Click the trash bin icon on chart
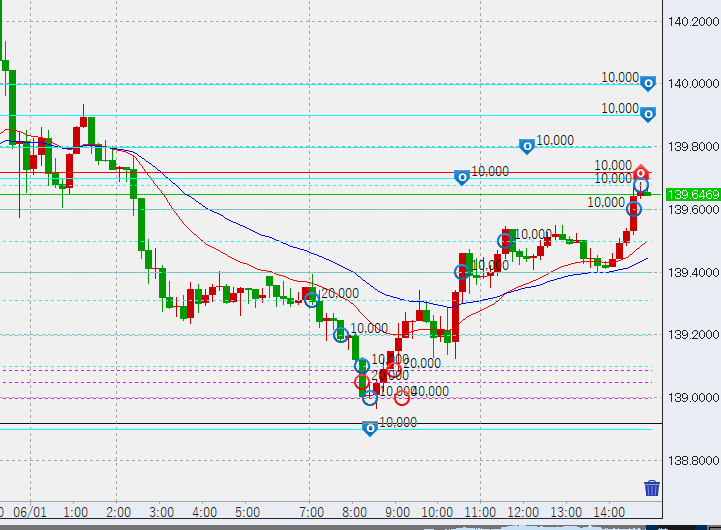Screen dimensions: 721x530 click(x=652, y=489)
